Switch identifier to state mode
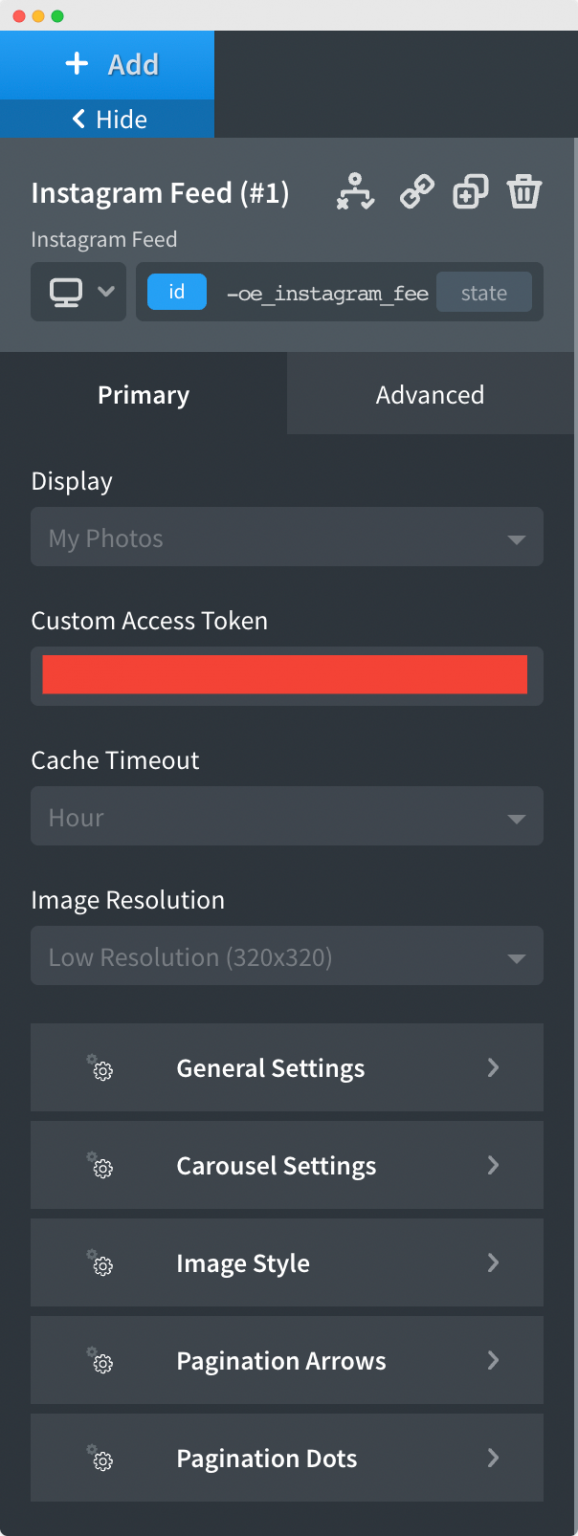 tap(484, 292)
